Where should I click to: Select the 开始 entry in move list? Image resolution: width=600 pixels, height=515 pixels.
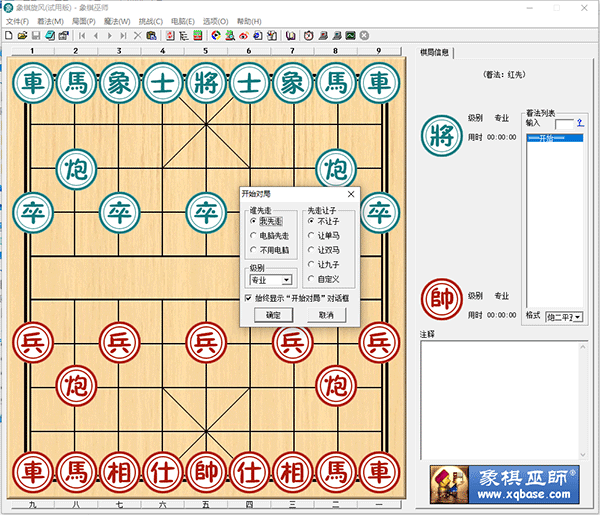tap(555, 138)
